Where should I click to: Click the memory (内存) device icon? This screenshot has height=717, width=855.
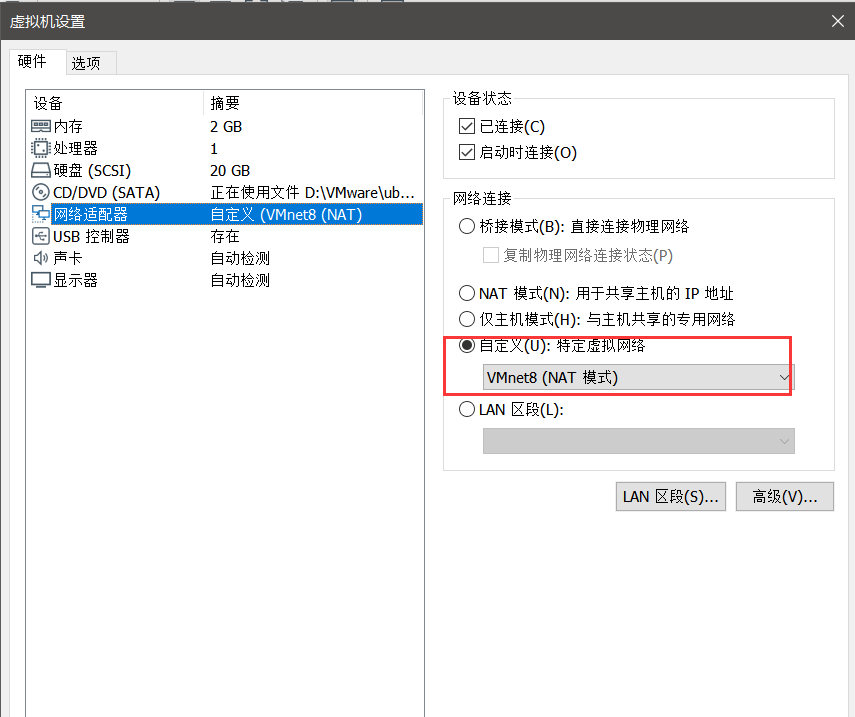41,126
